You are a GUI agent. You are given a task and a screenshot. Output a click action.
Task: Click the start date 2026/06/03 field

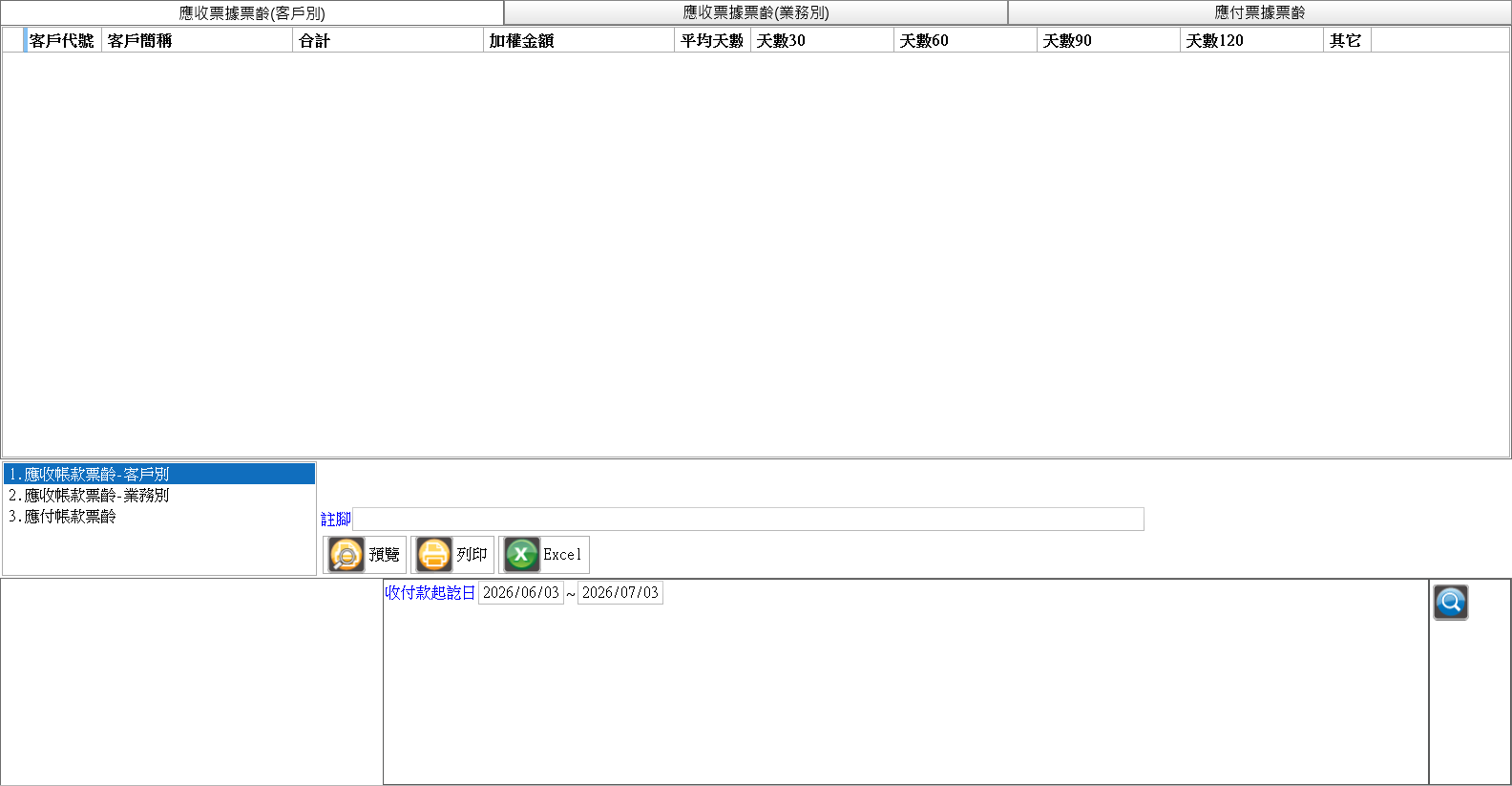pos(520,593)
